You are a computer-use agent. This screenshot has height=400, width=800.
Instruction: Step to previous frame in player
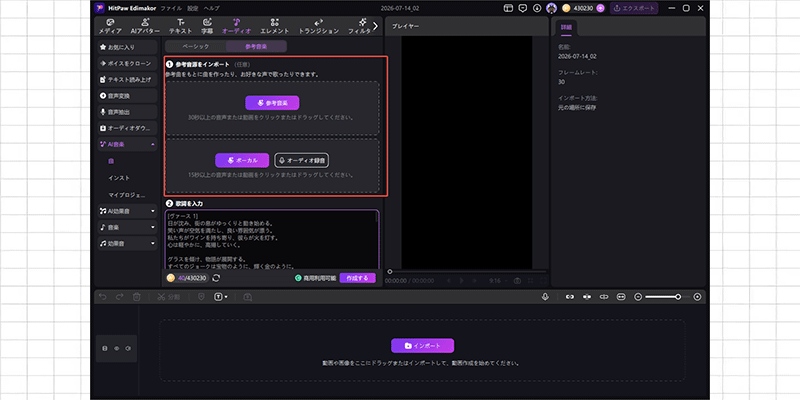(449, 281)
